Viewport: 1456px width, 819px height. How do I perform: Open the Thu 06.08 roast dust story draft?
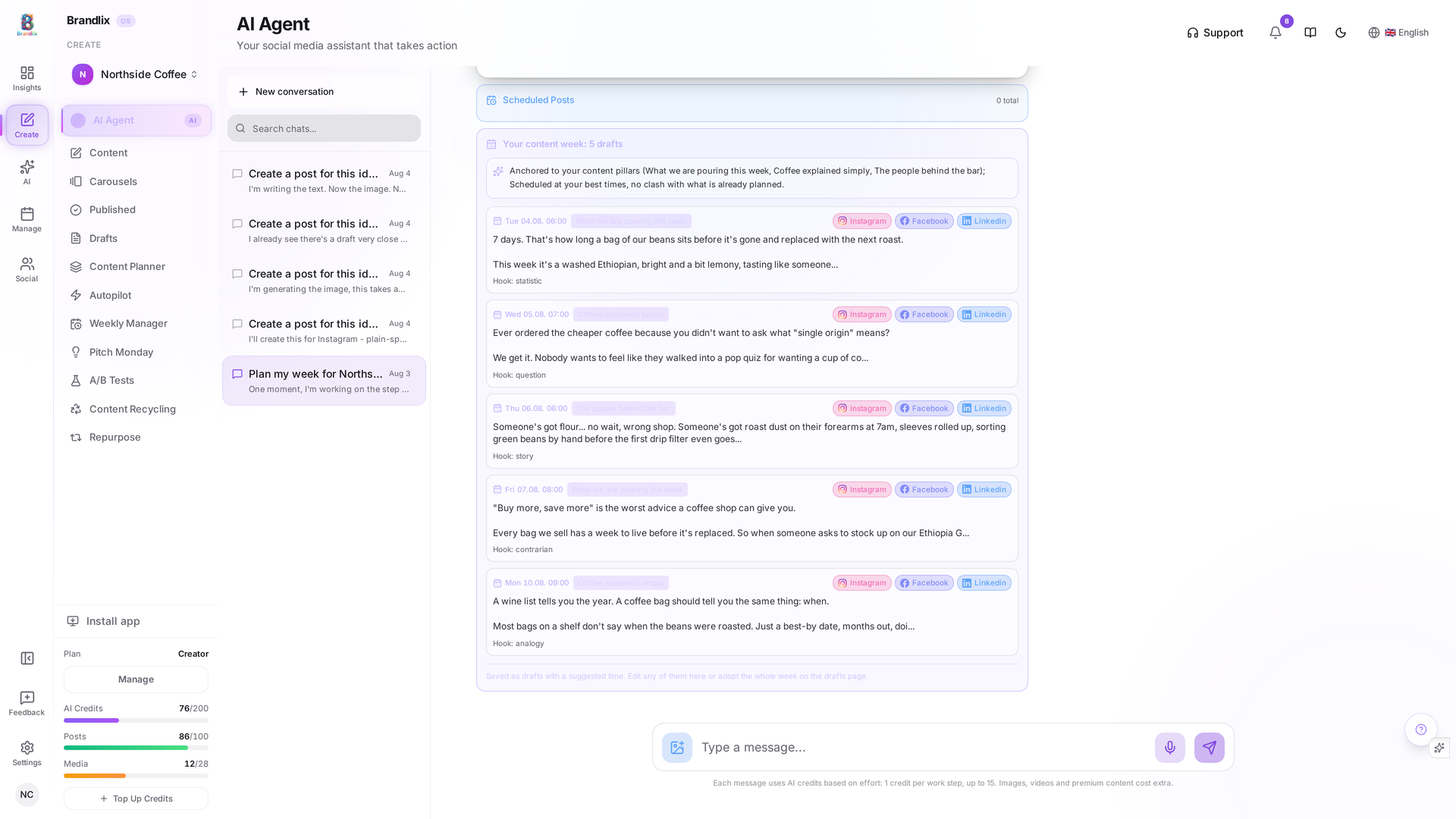pyautogui.click(x=752, y=431)
